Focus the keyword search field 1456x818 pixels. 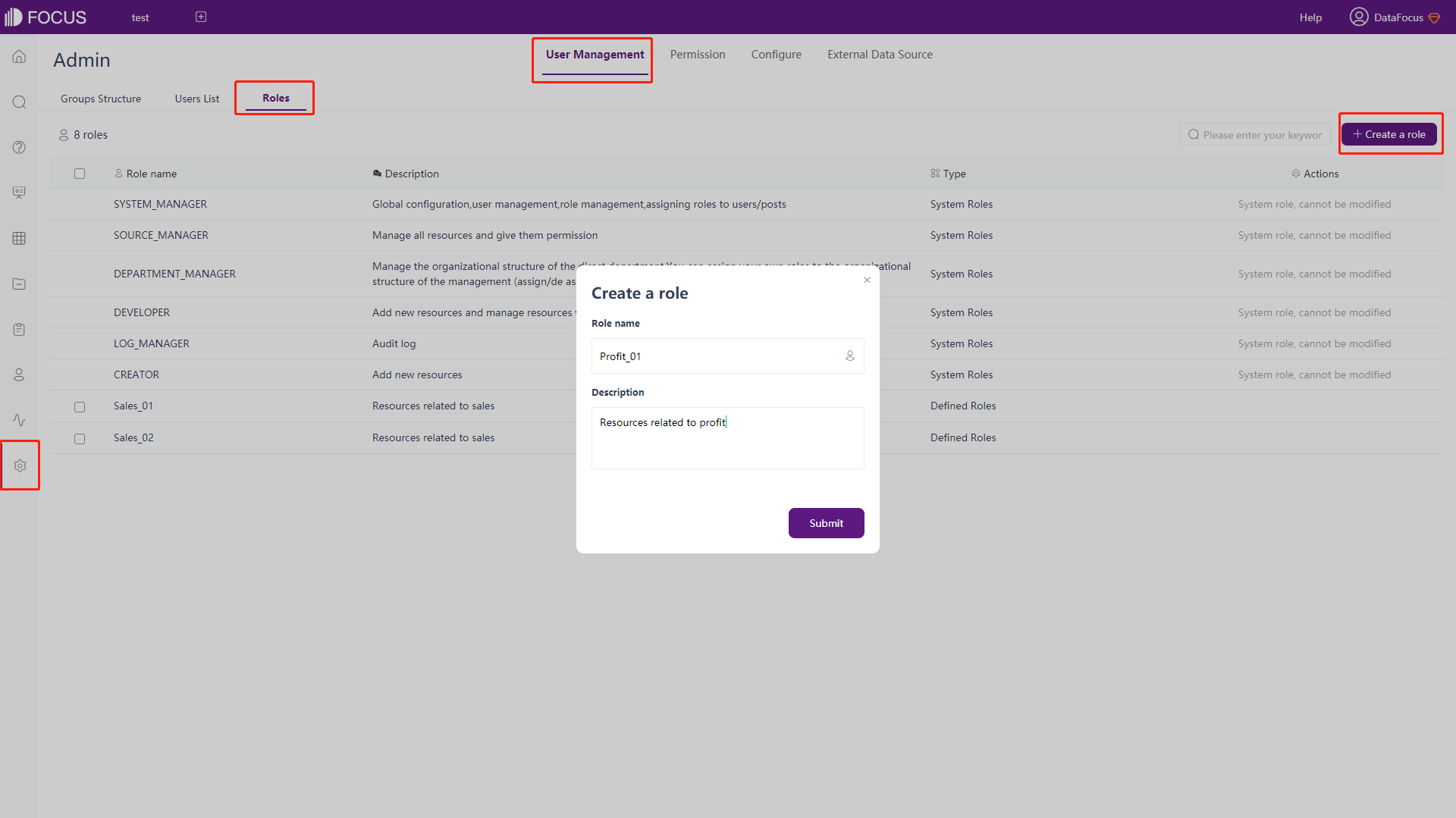point(1254,134)
